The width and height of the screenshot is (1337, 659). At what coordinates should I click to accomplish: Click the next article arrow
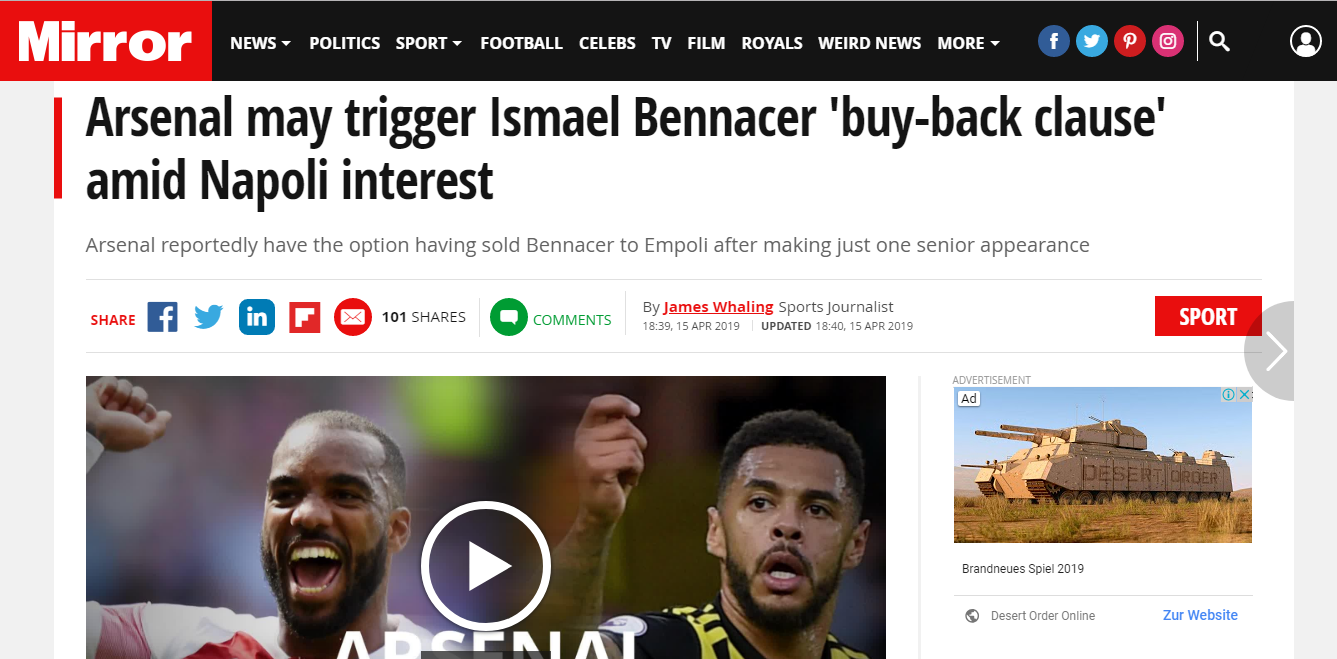coord(1278,351)
